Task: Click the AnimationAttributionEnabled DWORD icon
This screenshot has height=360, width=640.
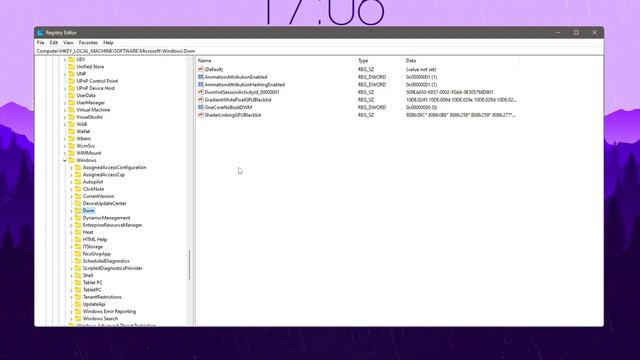Action: pyautogui.click(x=200, y=77)
